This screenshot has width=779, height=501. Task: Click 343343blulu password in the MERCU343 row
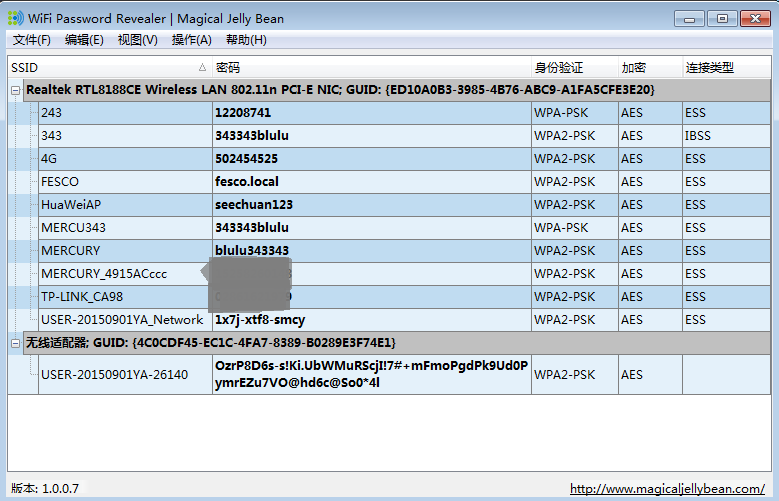click(252, 228)
